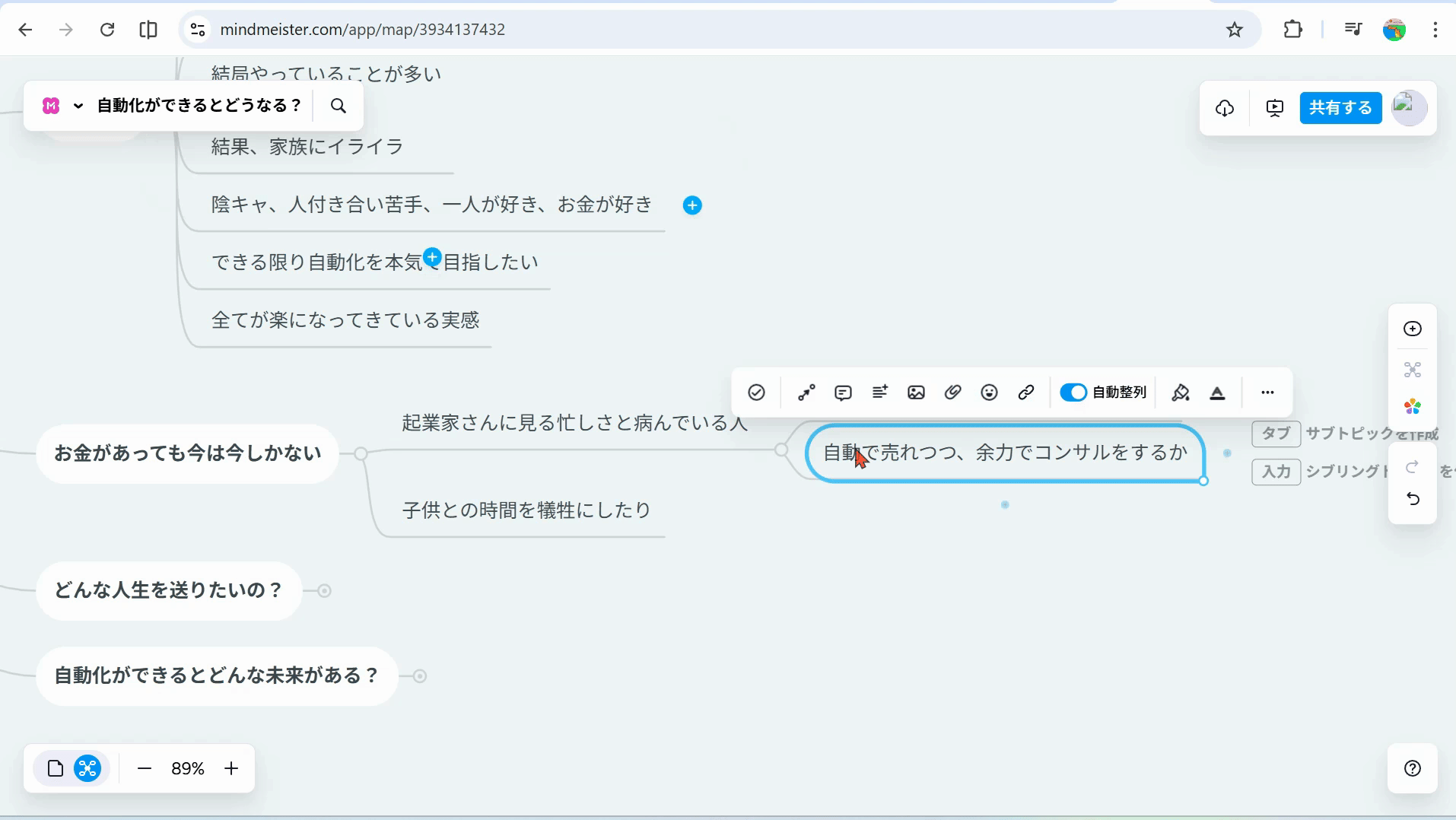This screenshot has width=1456, height=820.
Task: Select the 子供との時間を犠牲にしたり topic
Action: [x=526, y=510]
